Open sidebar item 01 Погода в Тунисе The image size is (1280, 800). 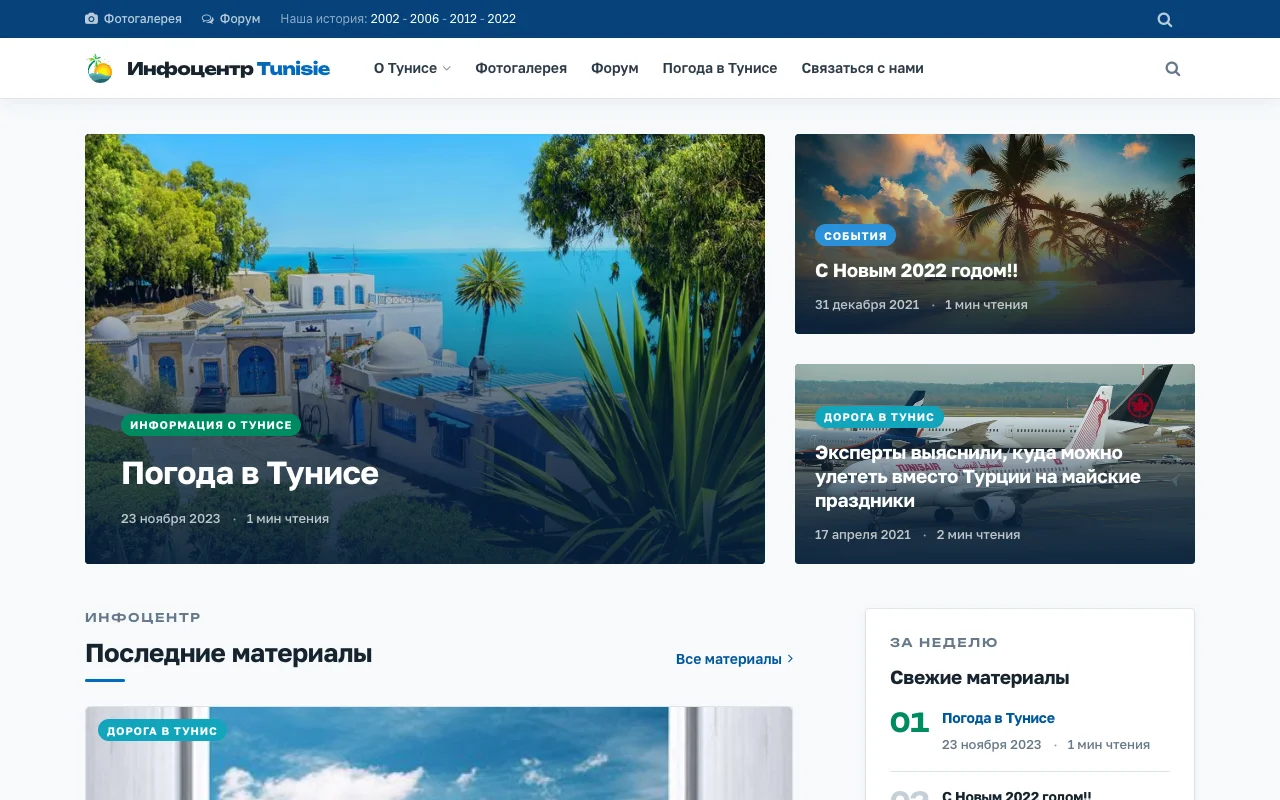point(998,718)
